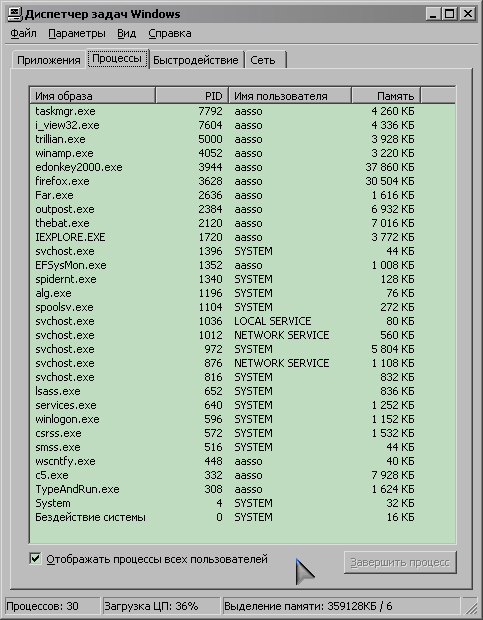Select the edonkey2000.exe process row
The image size is (483, 620).
[x=242, y=167]
